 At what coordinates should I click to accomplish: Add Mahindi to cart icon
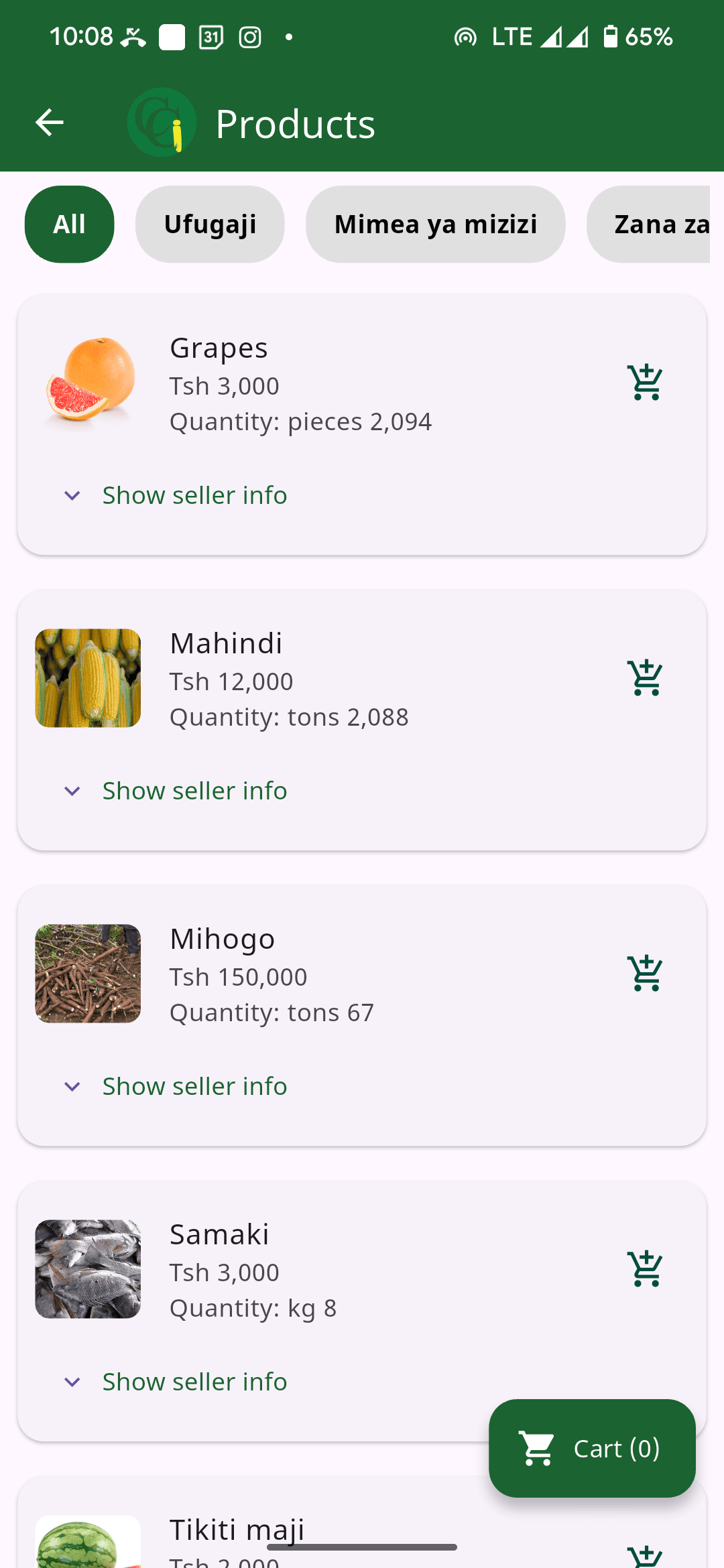click(645, 678)
